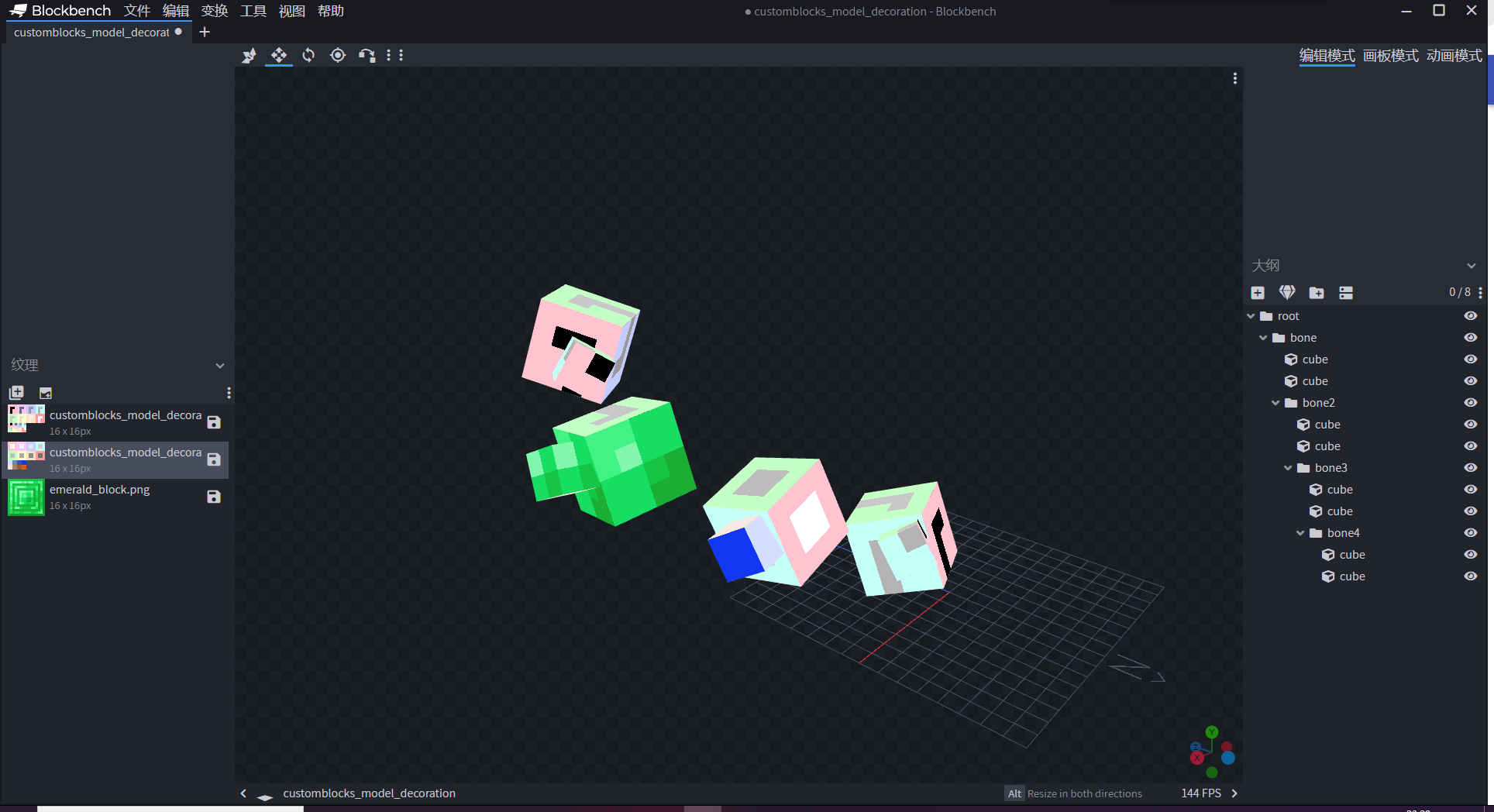The width and height of the screenshot is (1494, 812).
Task: Toggle visibility of the root group
Action: pos(1470,316)
